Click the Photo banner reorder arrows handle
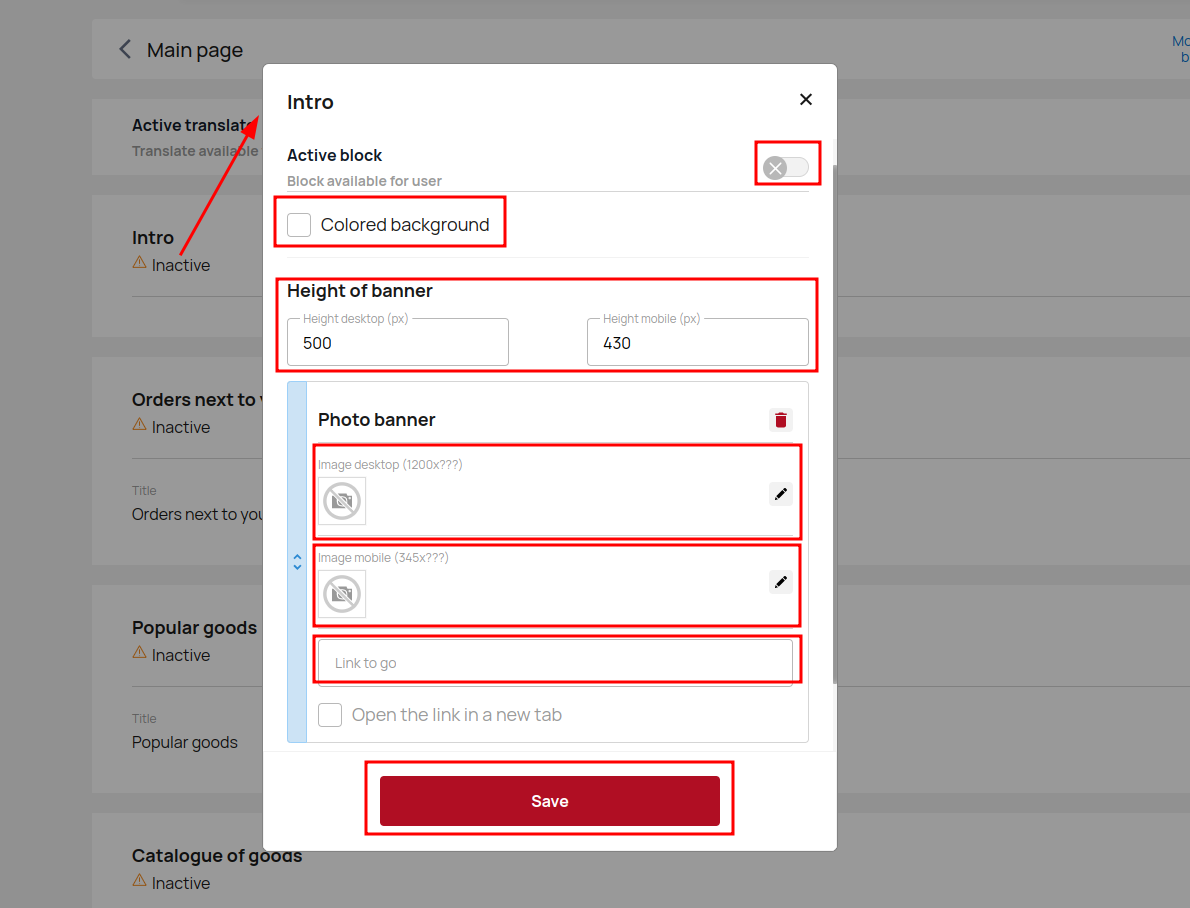 [297, 562]
